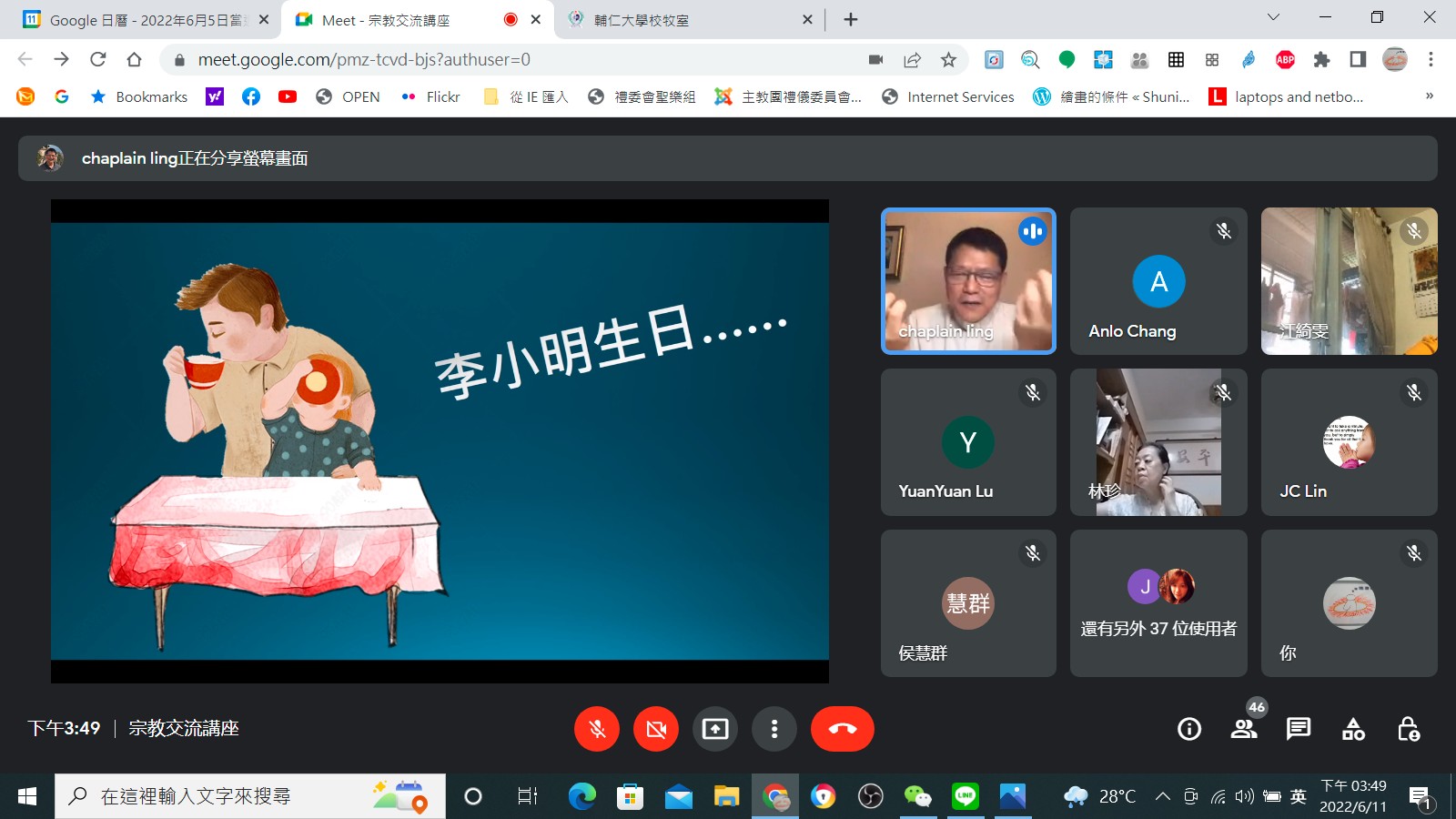Click the present screen button

715,729
